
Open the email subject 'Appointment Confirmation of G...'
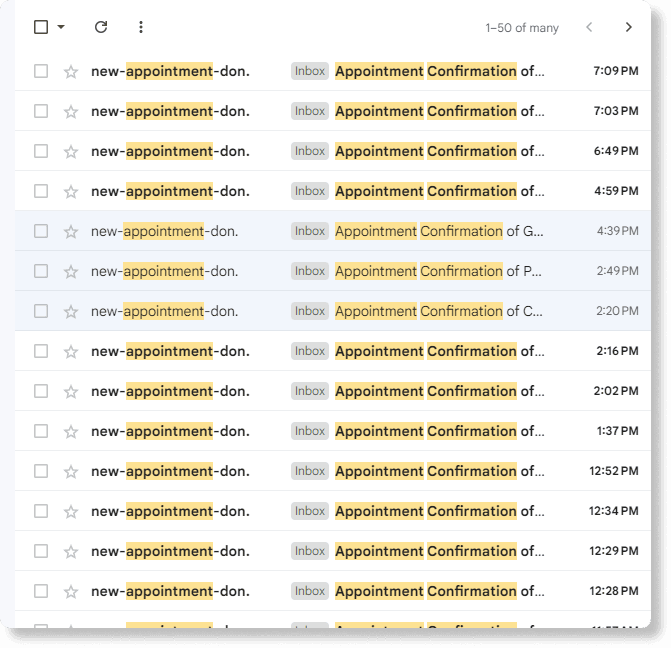point(439,231)
